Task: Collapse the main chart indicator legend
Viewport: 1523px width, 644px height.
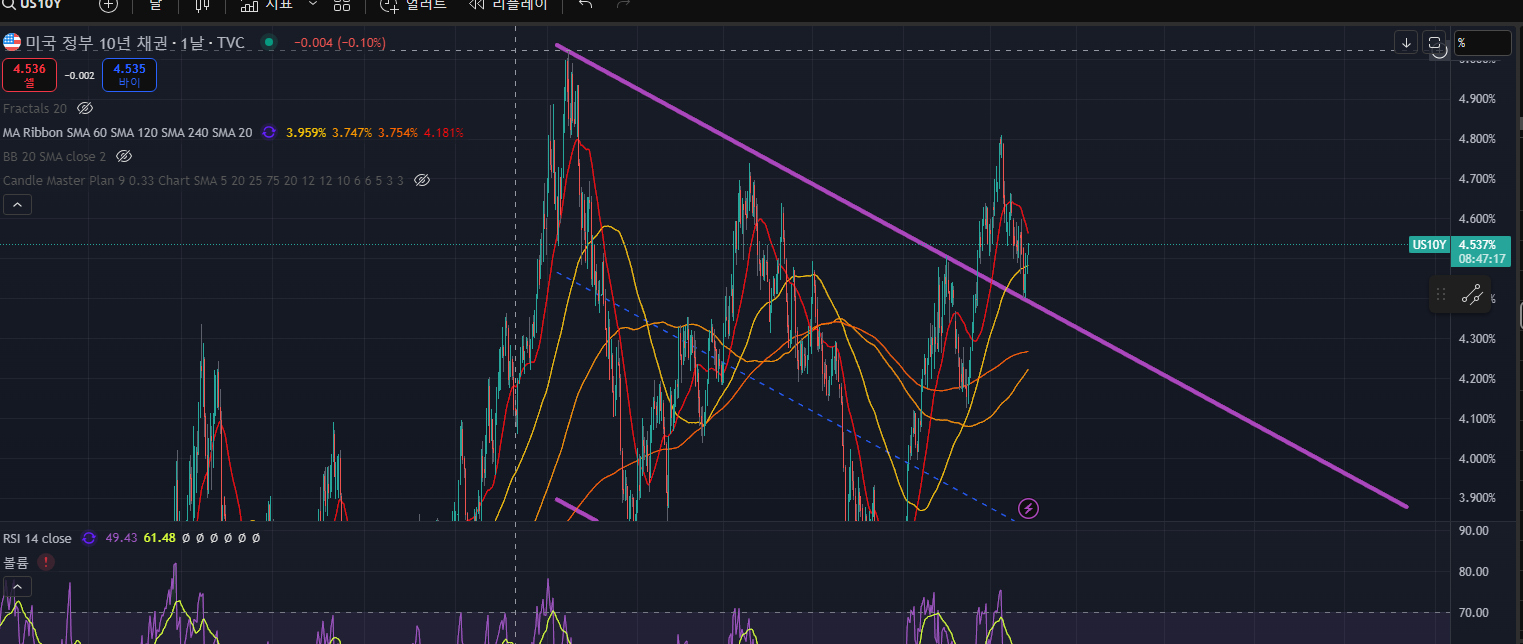Action: coord(18,205)
